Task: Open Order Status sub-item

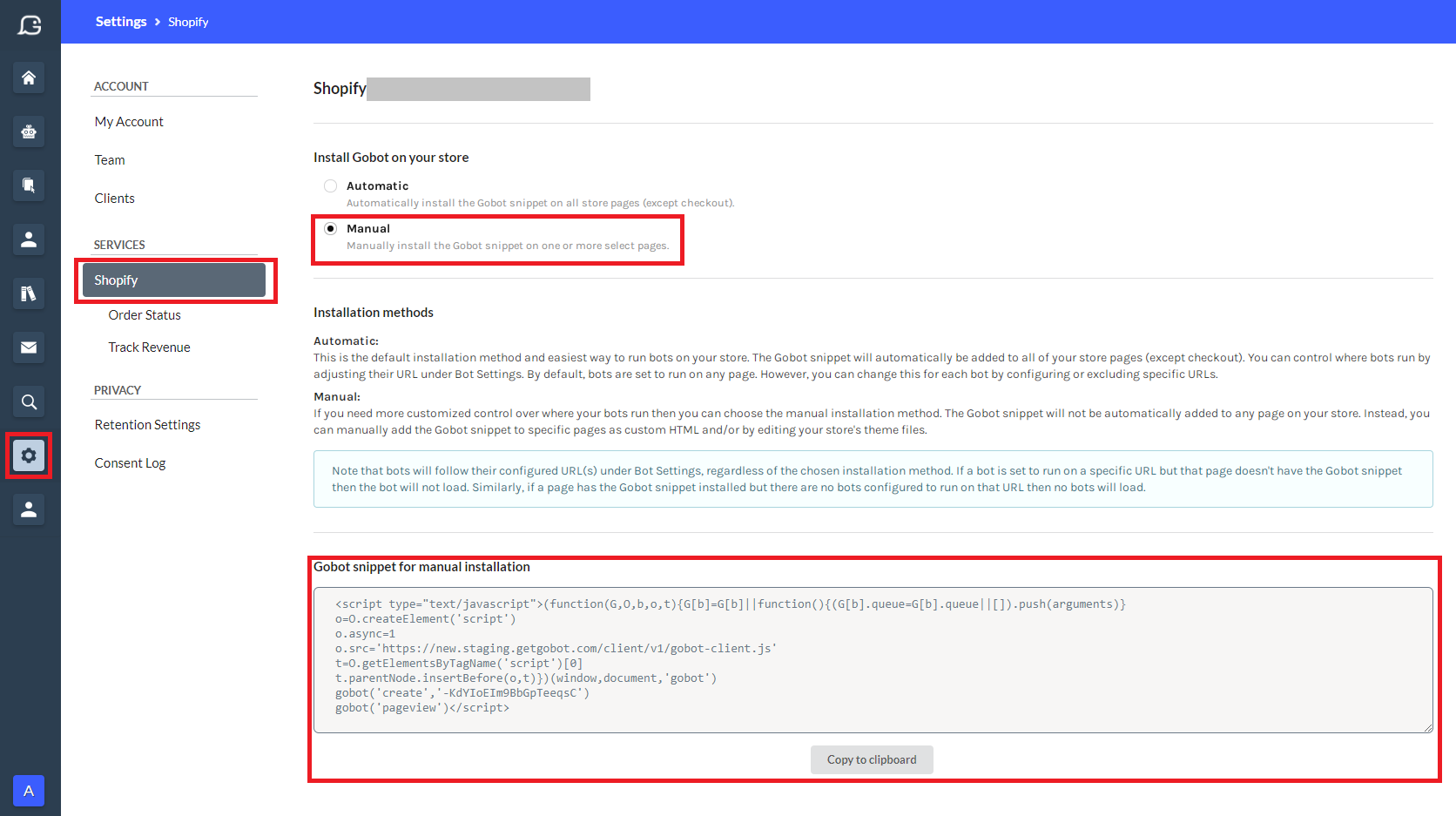Action: coord(145,315)
